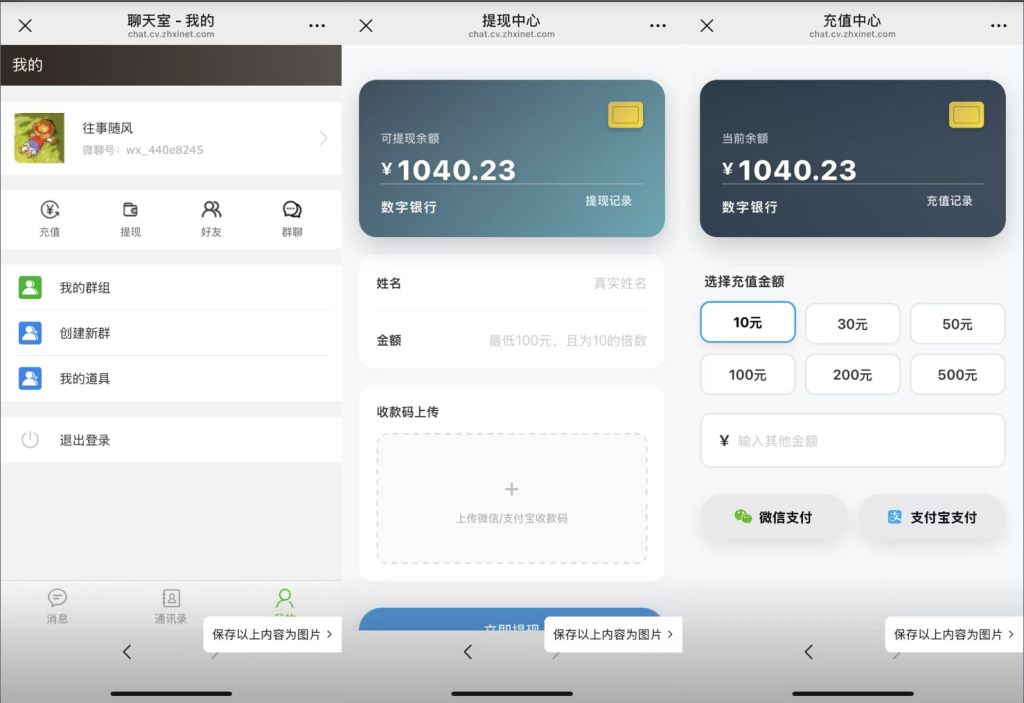1024x703 pixels.
Task: Click the 输入其他金额 input field
Action: pyautogui.click(x=852, y=441)
